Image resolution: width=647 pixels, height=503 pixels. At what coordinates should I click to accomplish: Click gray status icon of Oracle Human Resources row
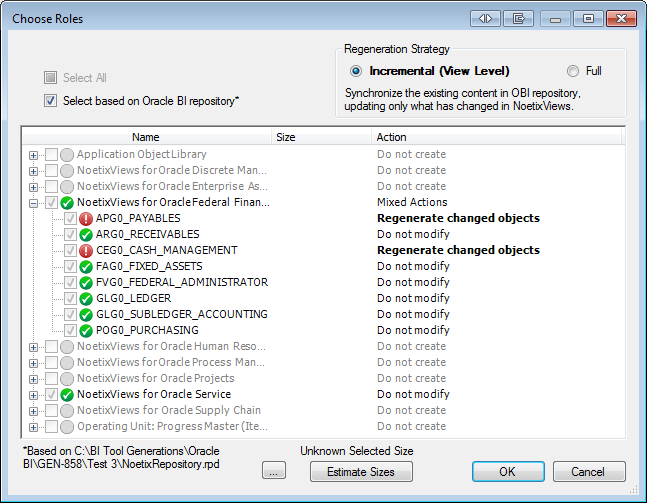tap(67, 347)
